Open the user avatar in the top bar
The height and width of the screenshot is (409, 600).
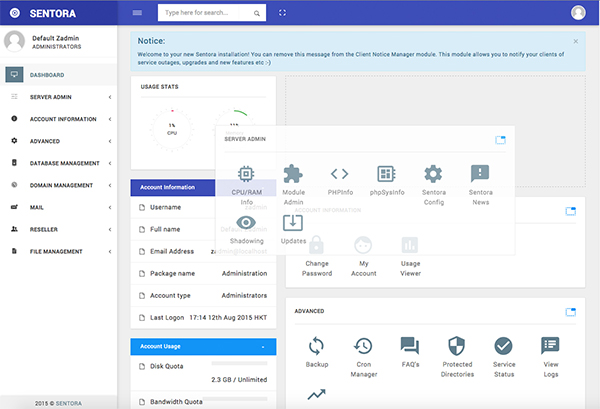[x=578, y=13]
